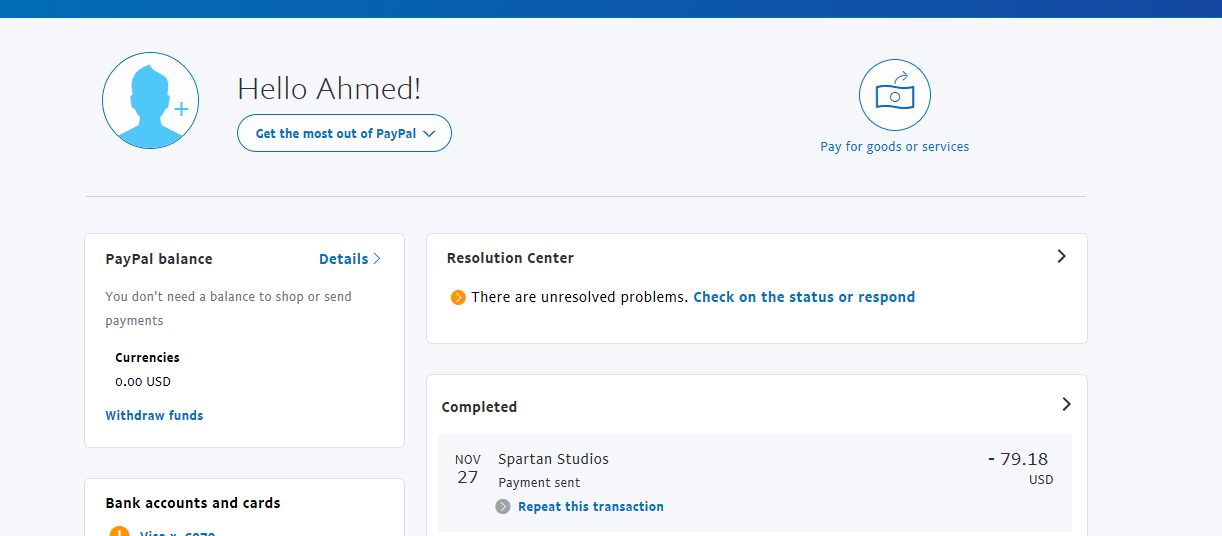Screen dimensions: 1222x536
Task: Open the Get the most out of PayPal dropdown
Action: point(344,133)
